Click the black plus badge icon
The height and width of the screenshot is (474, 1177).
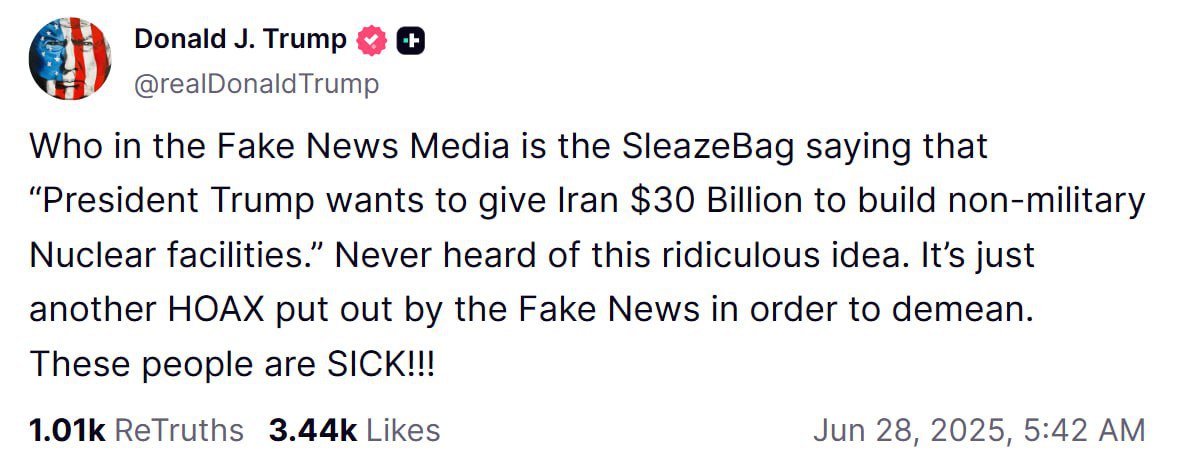tap(411, 40)
